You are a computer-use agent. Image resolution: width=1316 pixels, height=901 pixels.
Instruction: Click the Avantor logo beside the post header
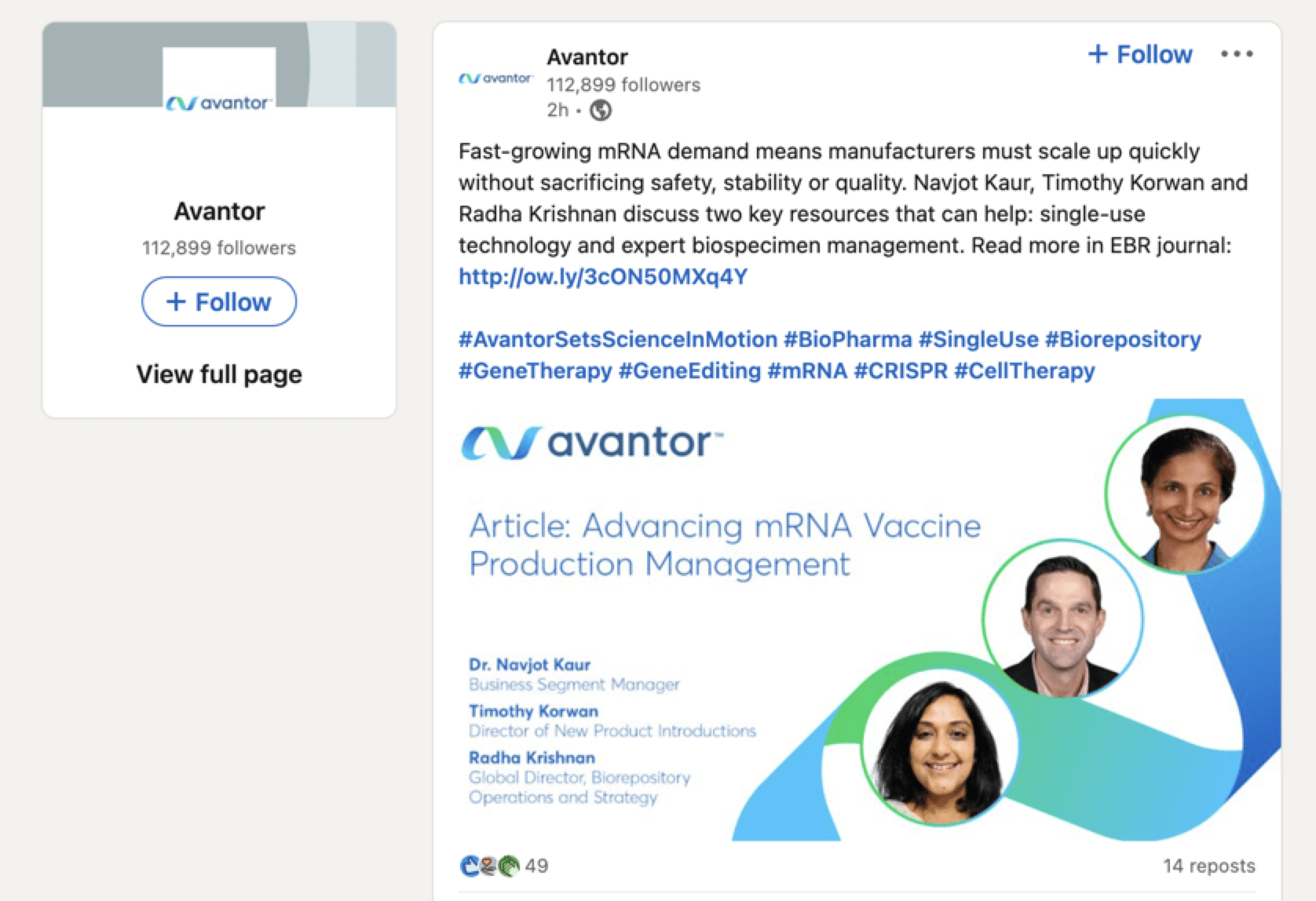[495, 78]
